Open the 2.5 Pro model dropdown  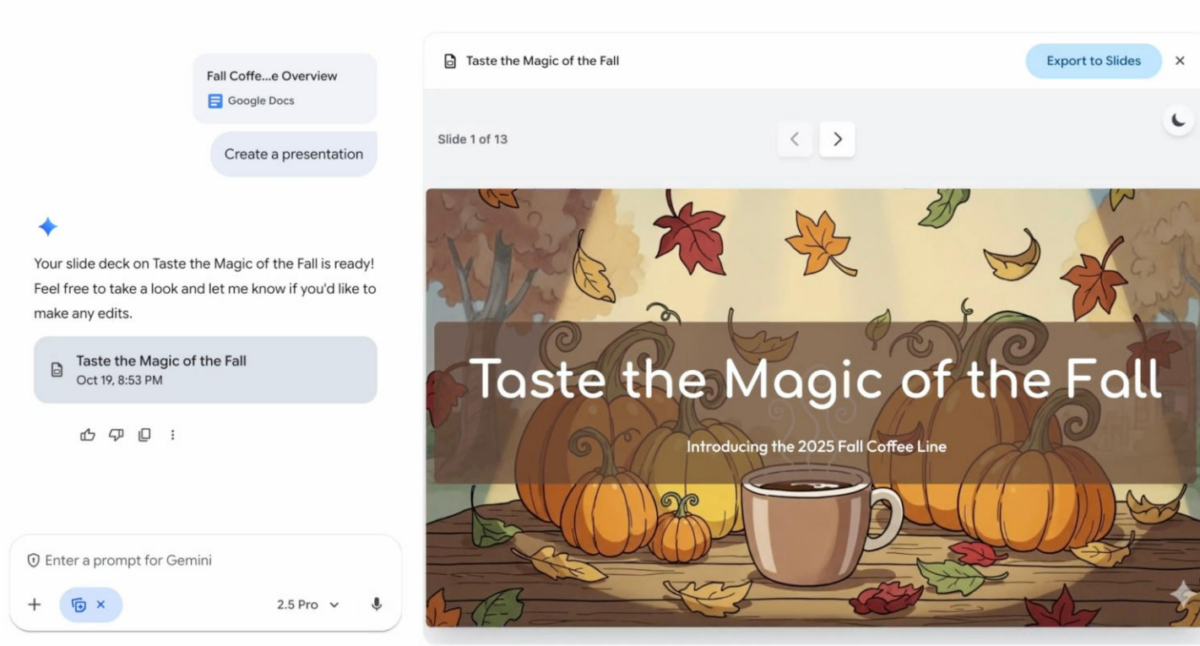308,604
